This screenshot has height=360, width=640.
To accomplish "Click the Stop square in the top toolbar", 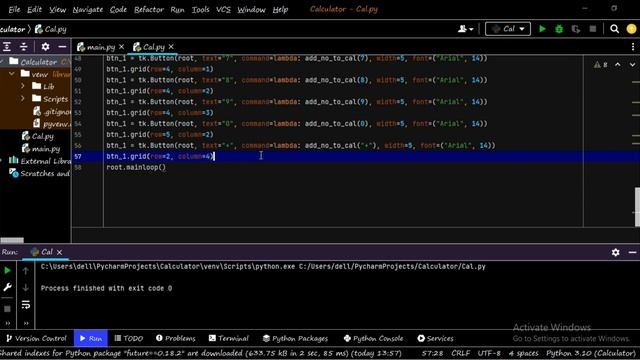I will pyautogui.click(x=593, y=29).
